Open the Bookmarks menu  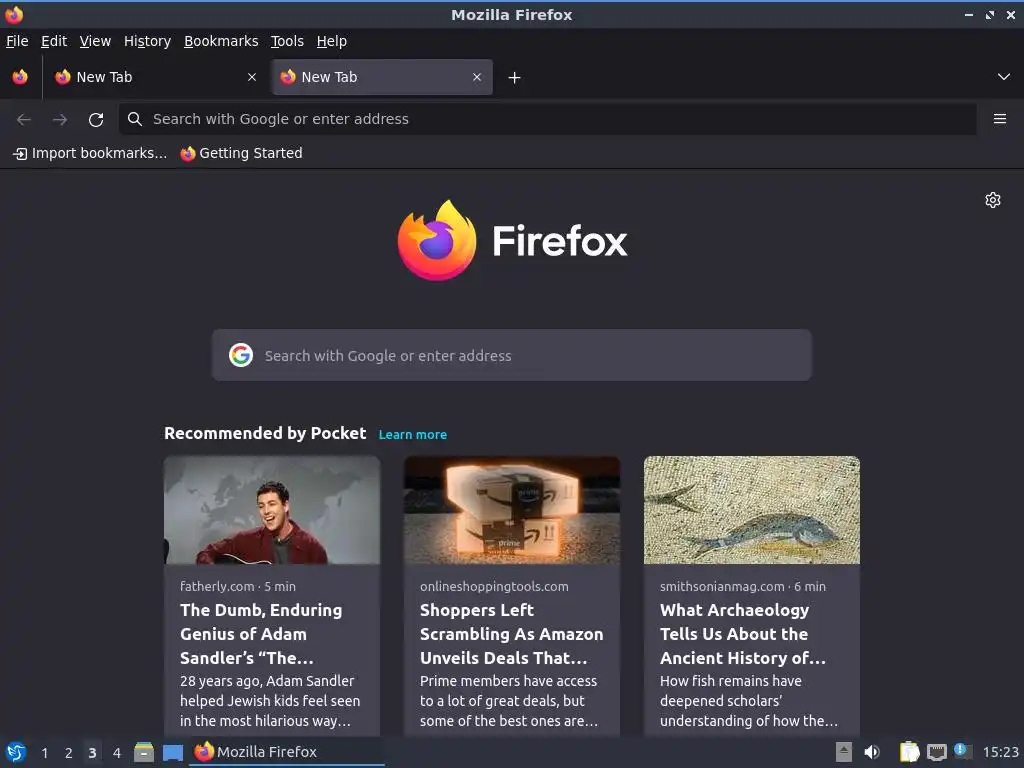(x=221, y=41)
